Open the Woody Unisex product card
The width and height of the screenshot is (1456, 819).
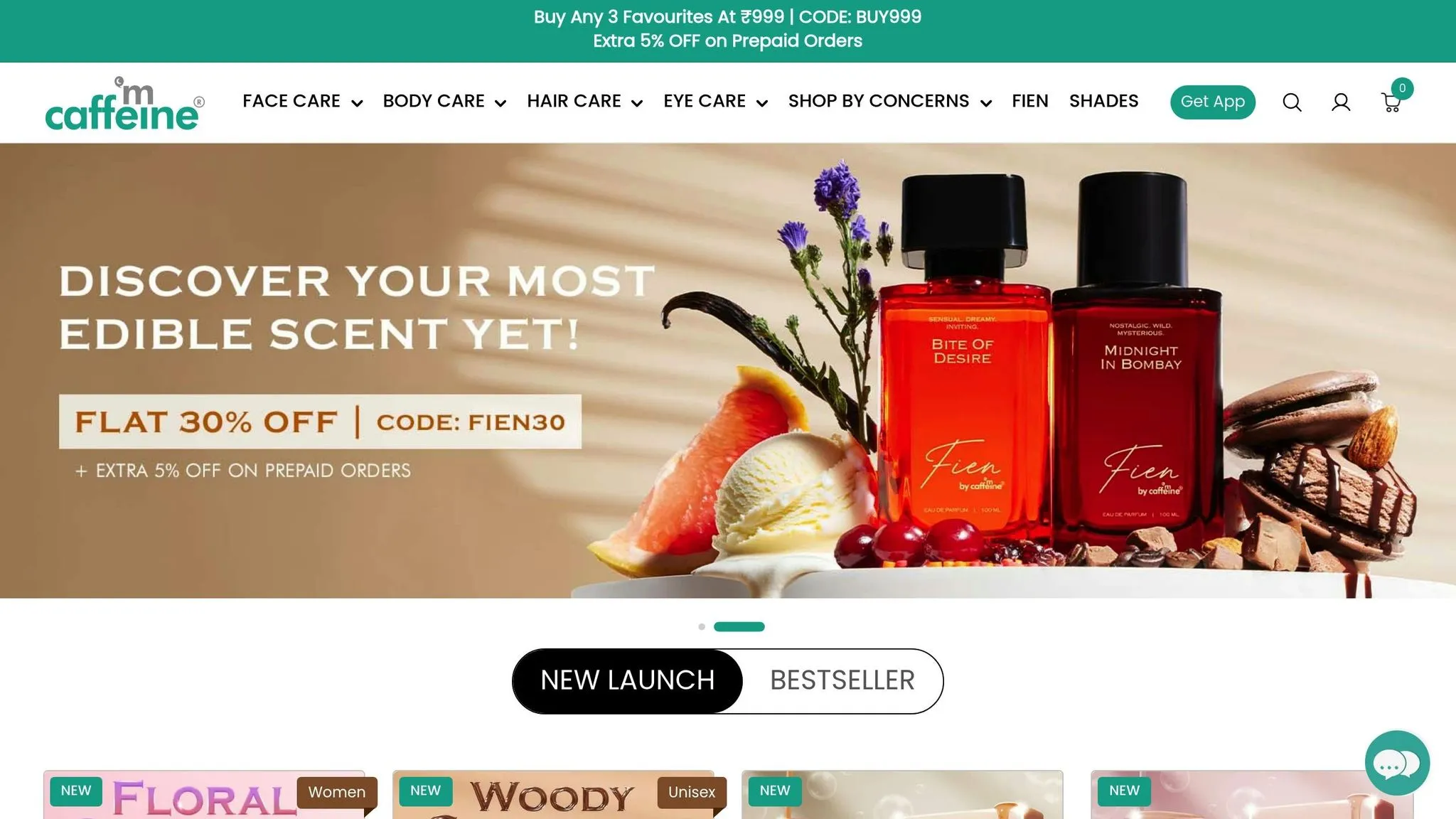[553, 795]
